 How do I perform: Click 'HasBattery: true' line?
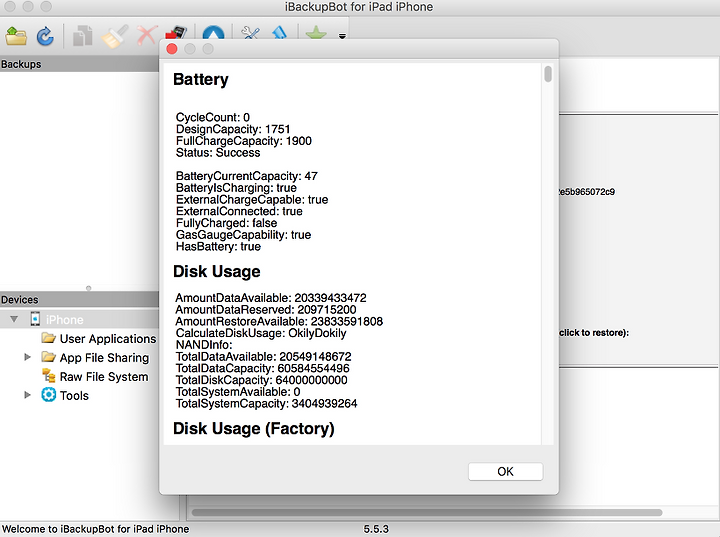(218, 247)
